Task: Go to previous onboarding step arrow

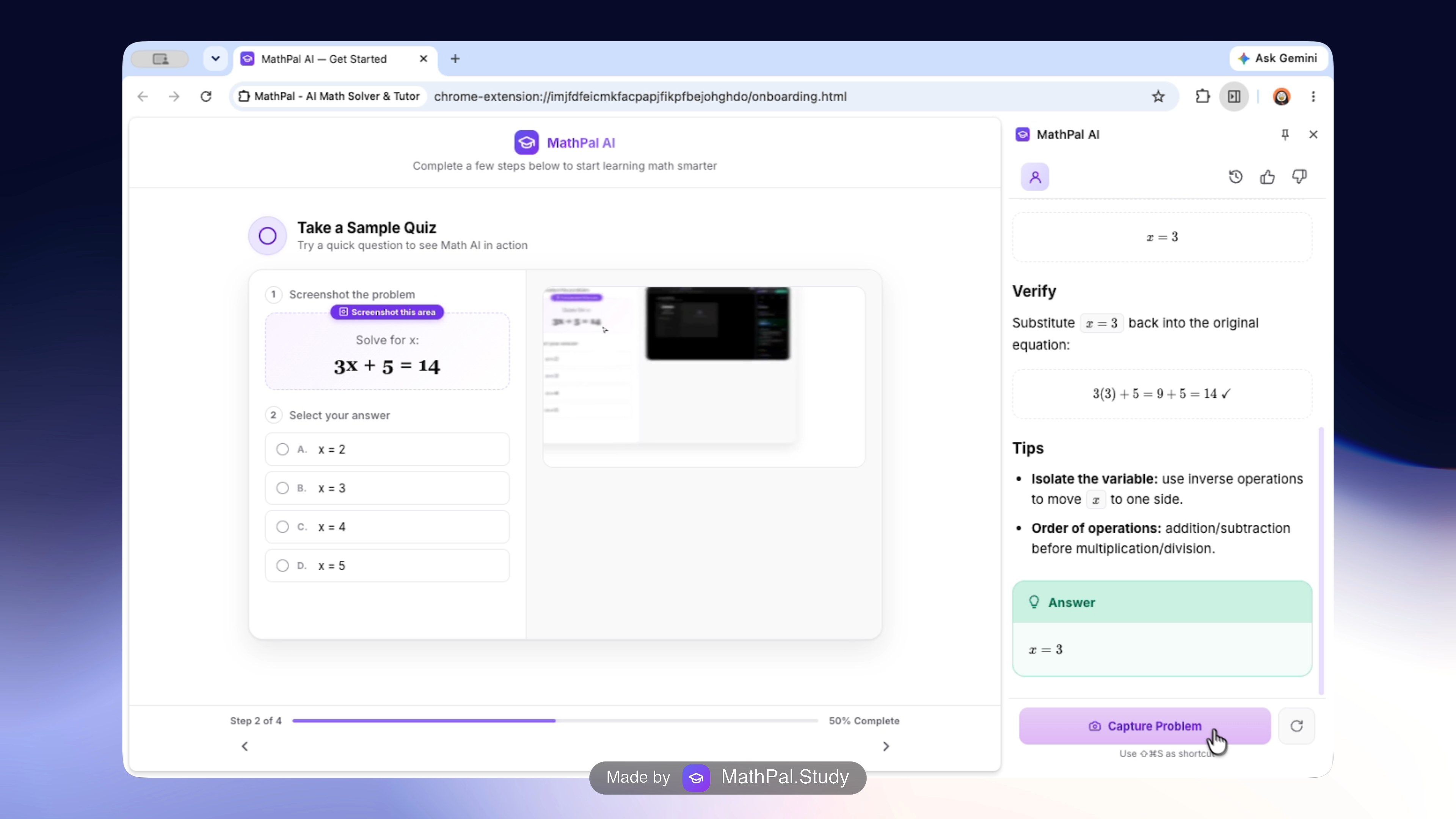Action: click(245, 746)
